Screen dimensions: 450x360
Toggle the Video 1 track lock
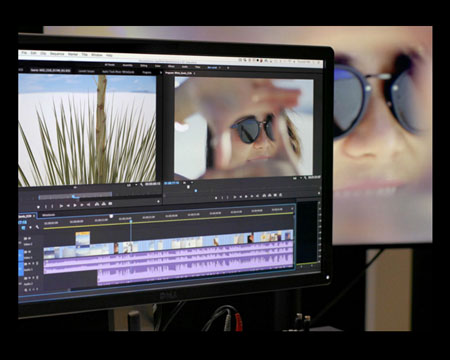(25, 252)
